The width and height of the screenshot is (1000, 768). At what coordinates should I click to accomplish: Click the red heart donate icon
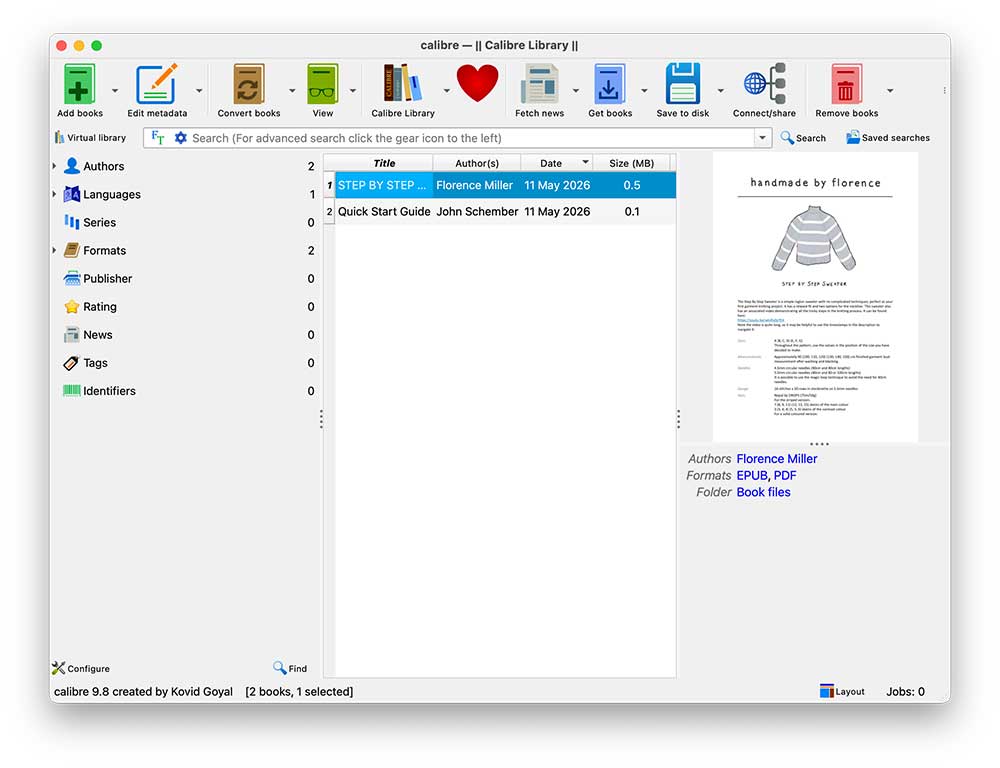pos(478,84)
